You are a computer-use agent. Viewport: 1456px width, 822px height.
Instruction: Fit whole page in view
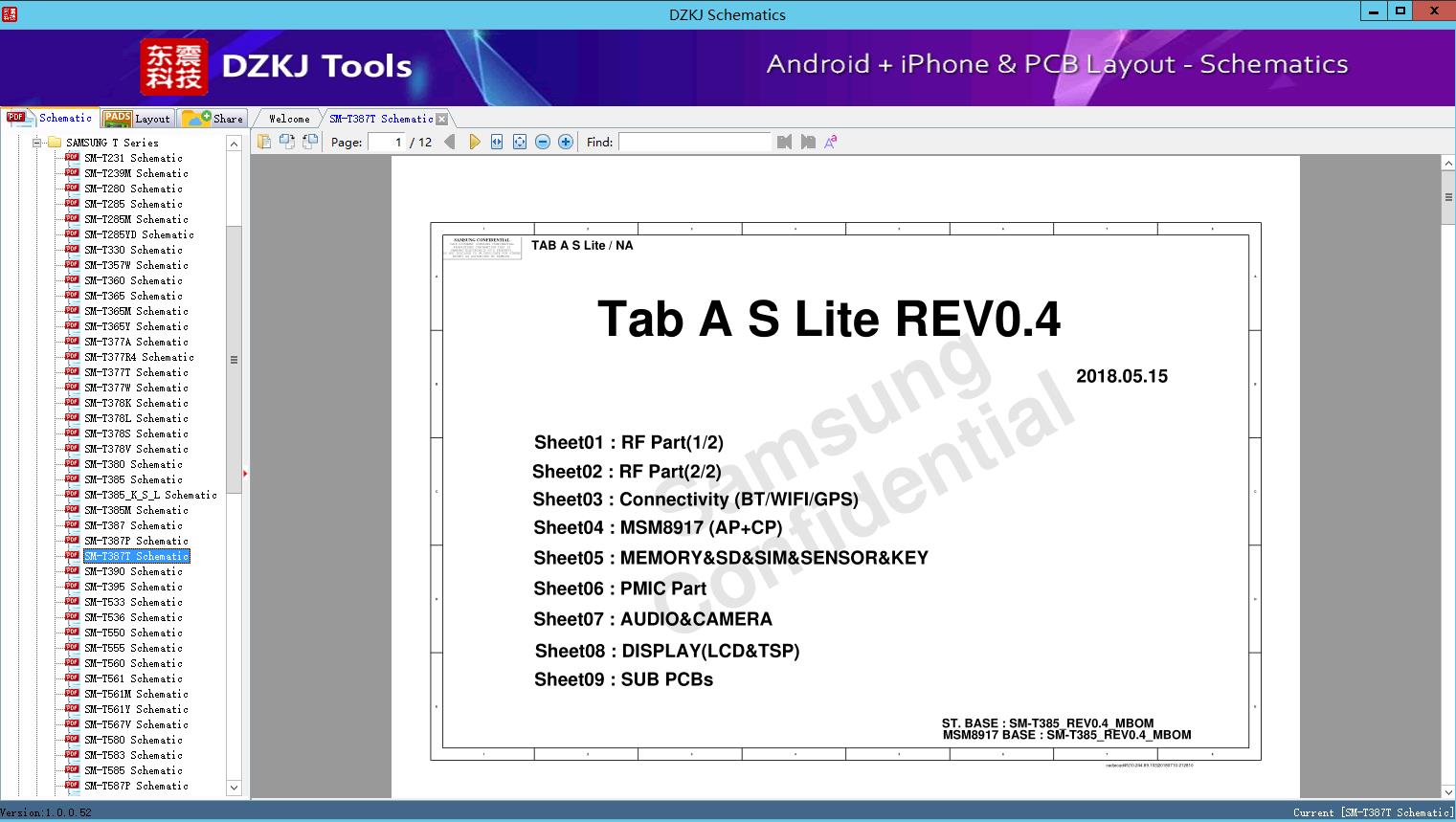coord(520,142)
